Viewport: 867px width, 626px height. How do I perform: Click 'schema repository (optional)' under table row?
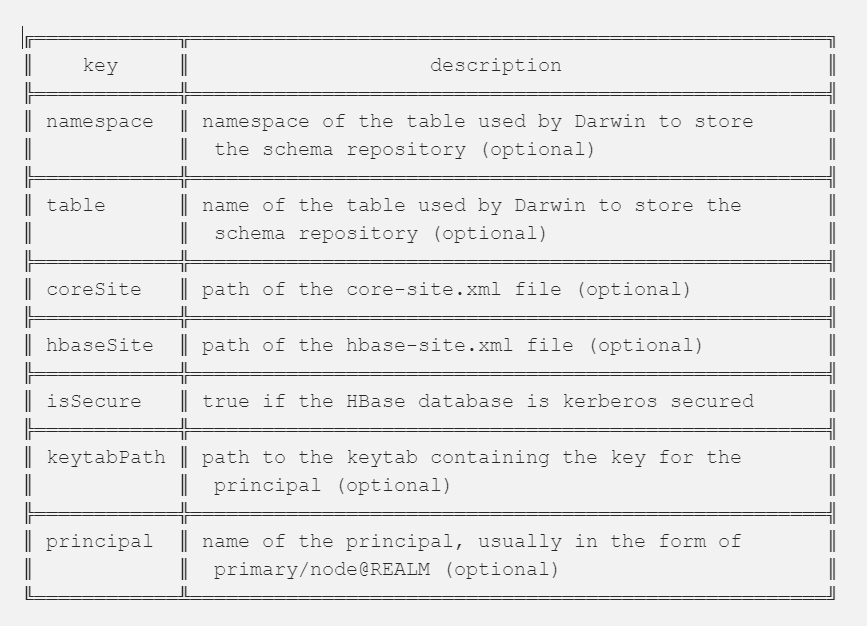point(380,233)
